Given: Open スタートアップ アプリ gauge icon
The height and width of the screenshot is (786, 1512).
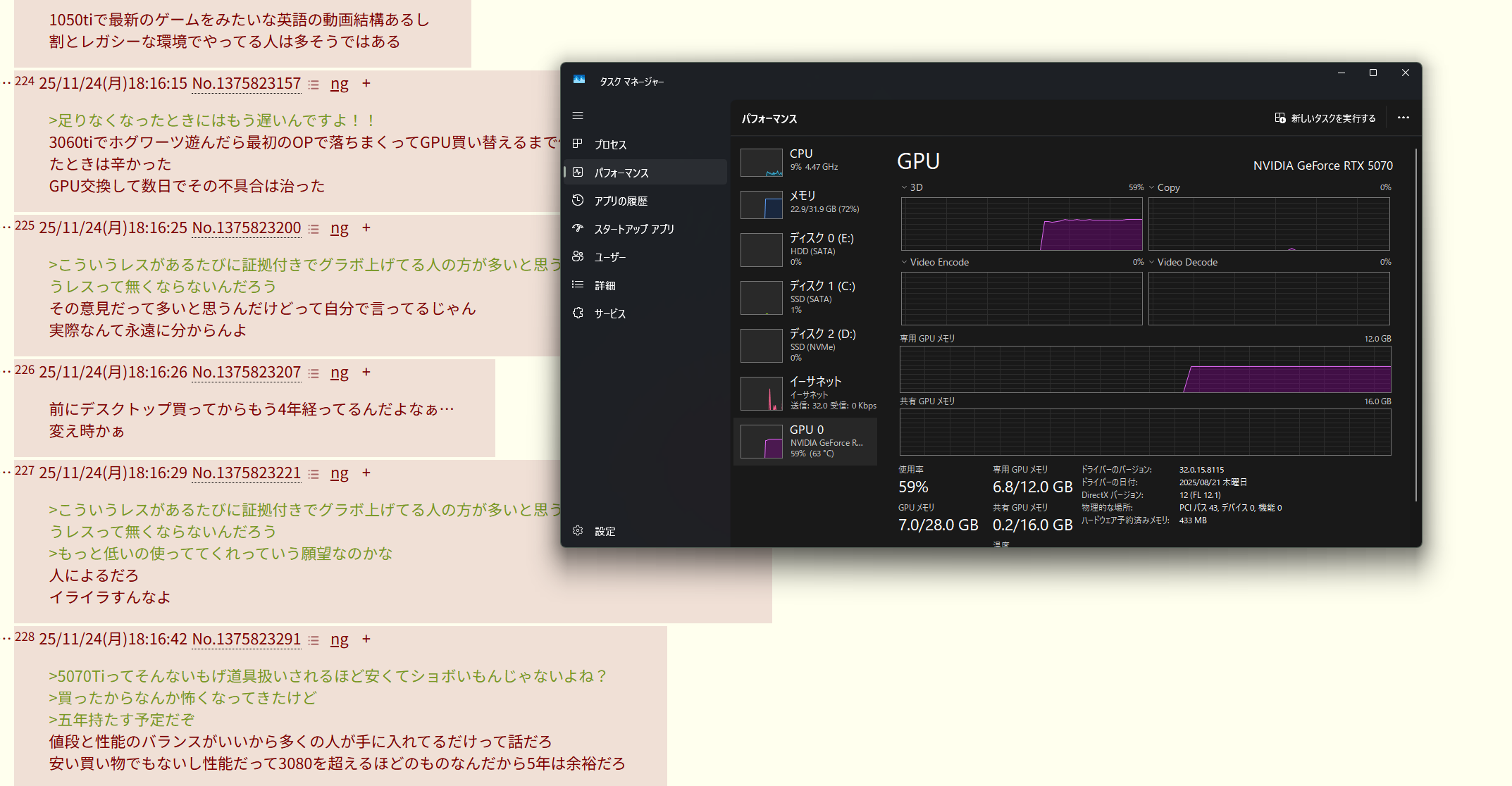Looking at the screenshot, I should (x=578, y=228).
